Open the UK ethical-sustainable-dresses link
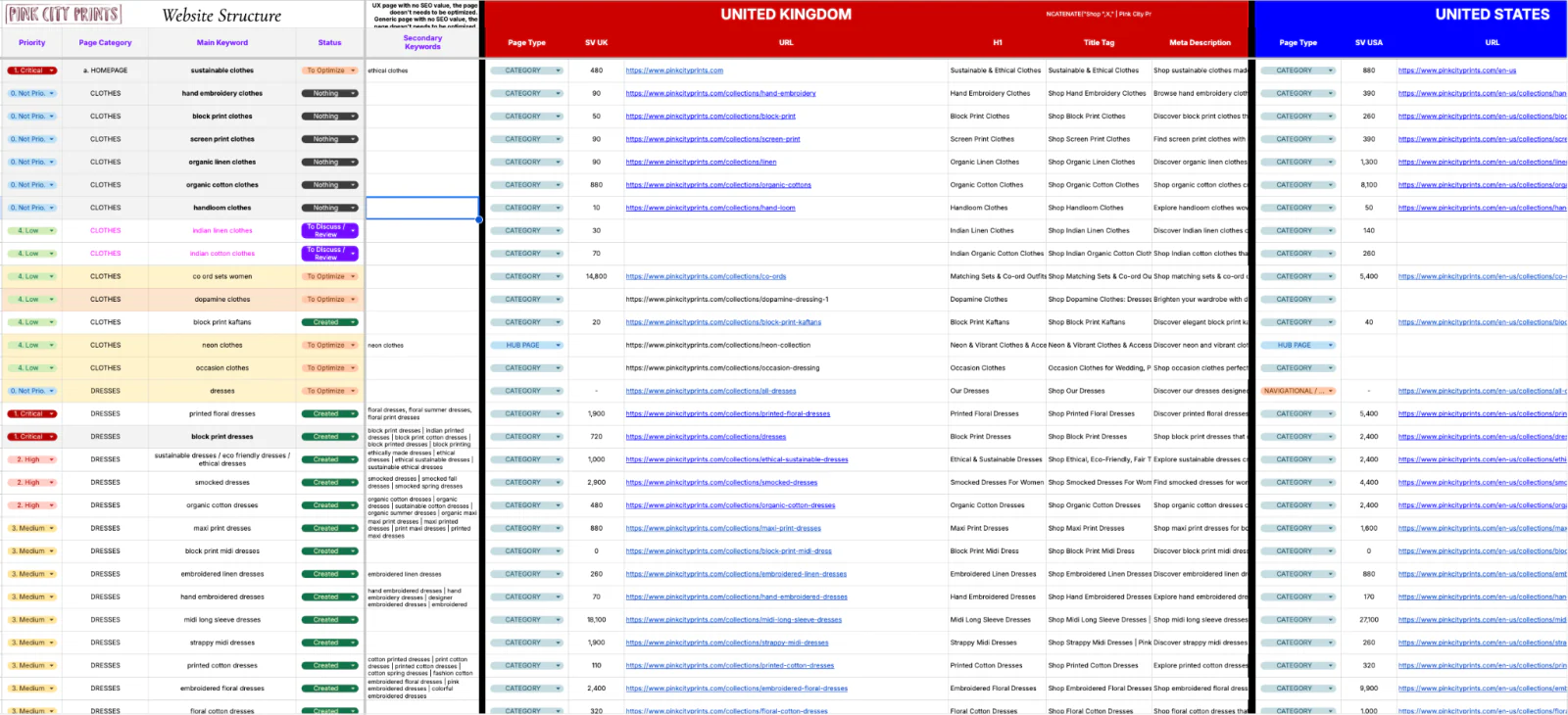The image size is (1568, 715). 737,459
